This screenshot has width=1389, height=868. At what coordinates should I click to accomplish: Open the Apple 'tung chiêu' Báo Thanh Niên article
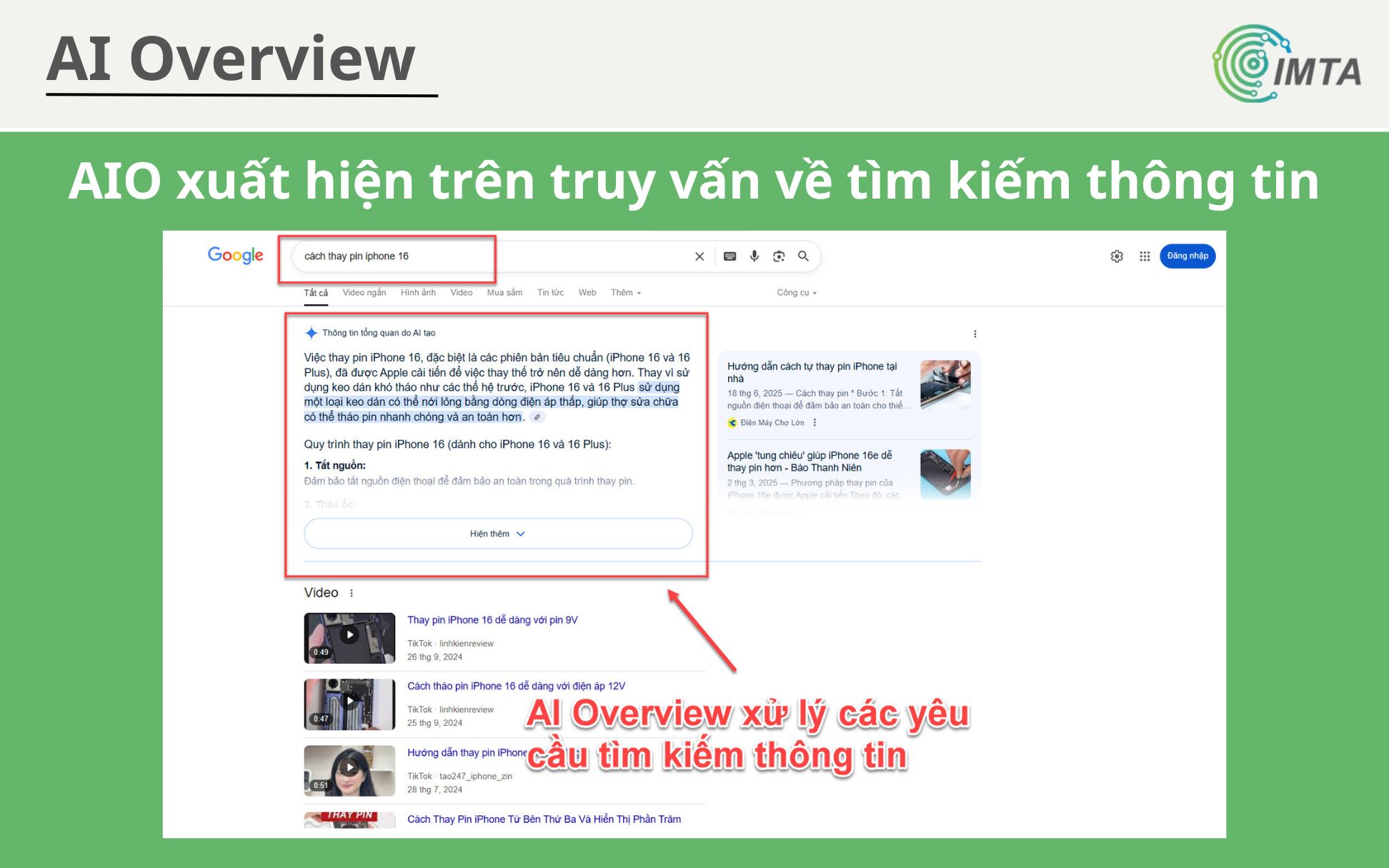[x=810, y=462]
